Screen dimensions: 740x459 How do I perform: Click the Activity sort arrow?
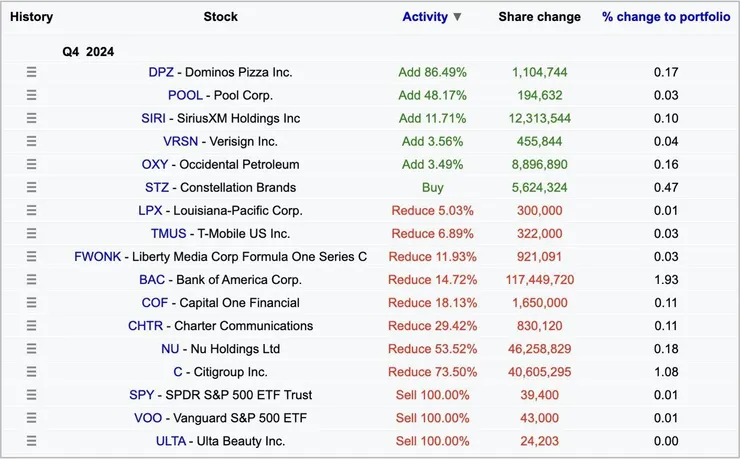point(457,17)
